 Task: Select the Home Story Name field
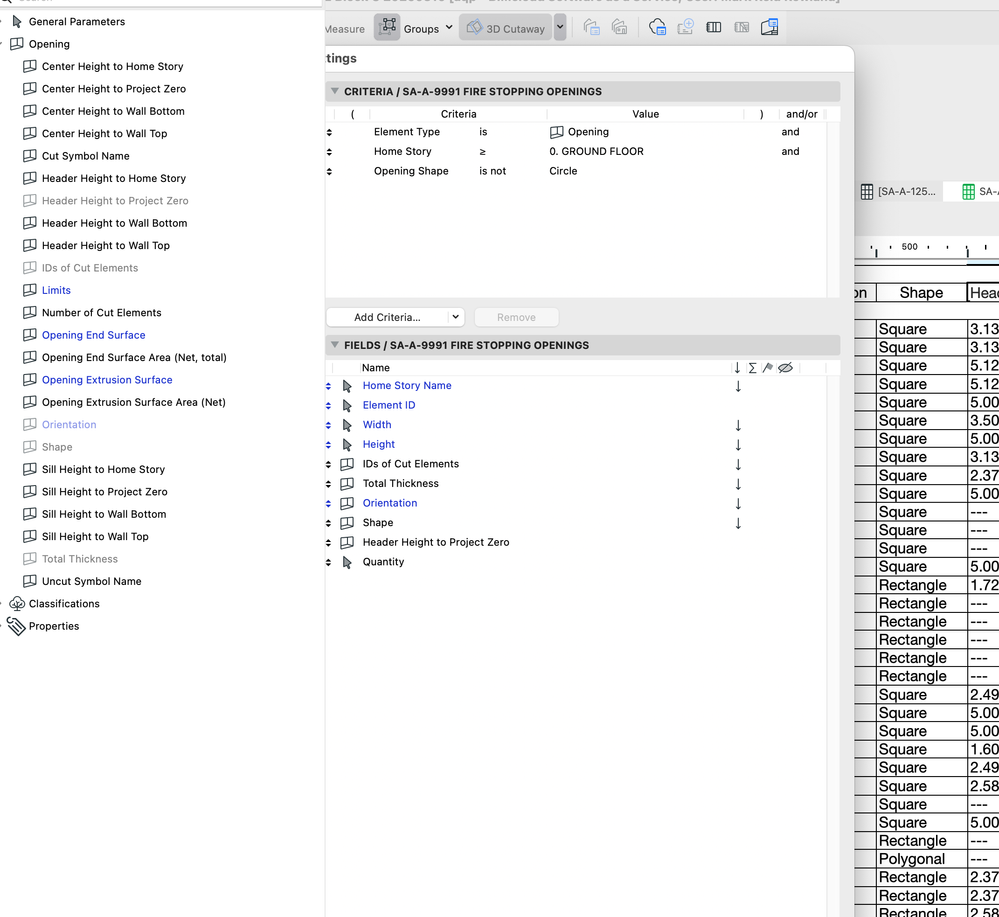pos(407,386)
